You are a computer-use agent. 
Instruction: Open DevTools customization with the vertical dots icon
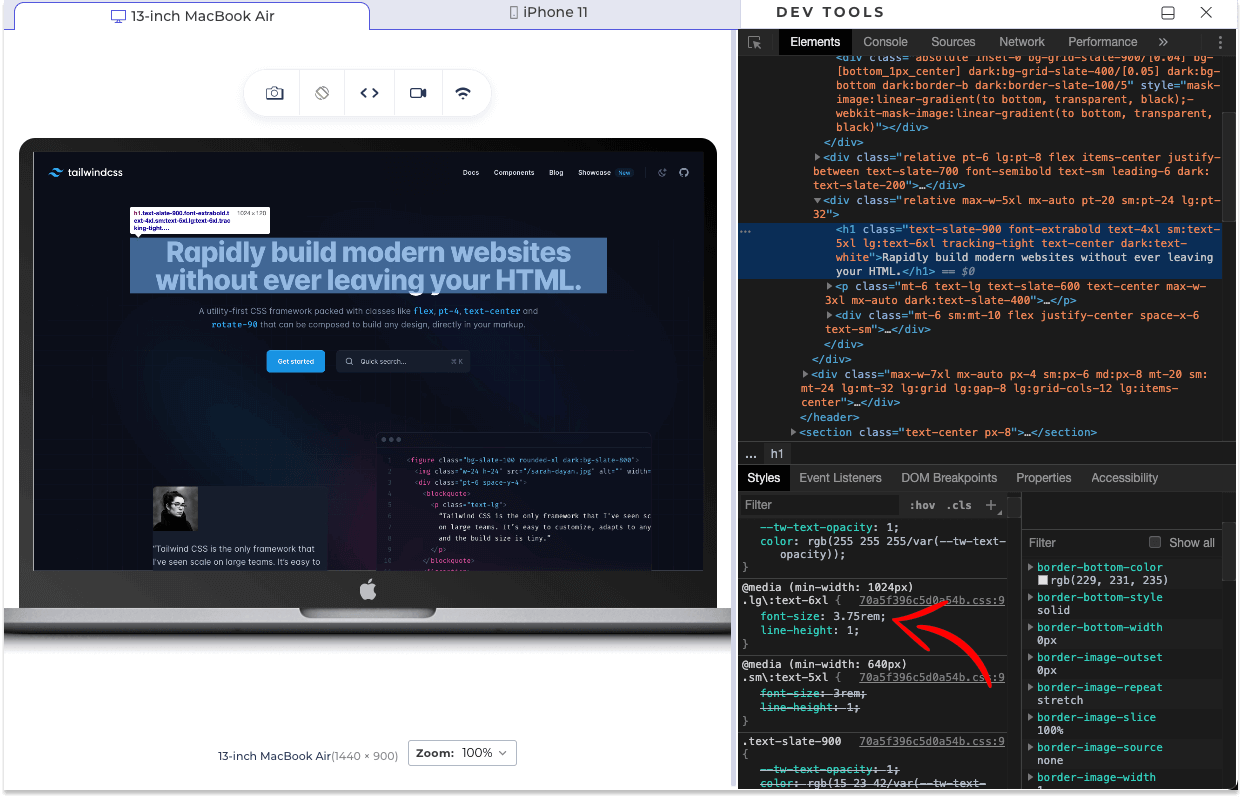point(1221,42)
